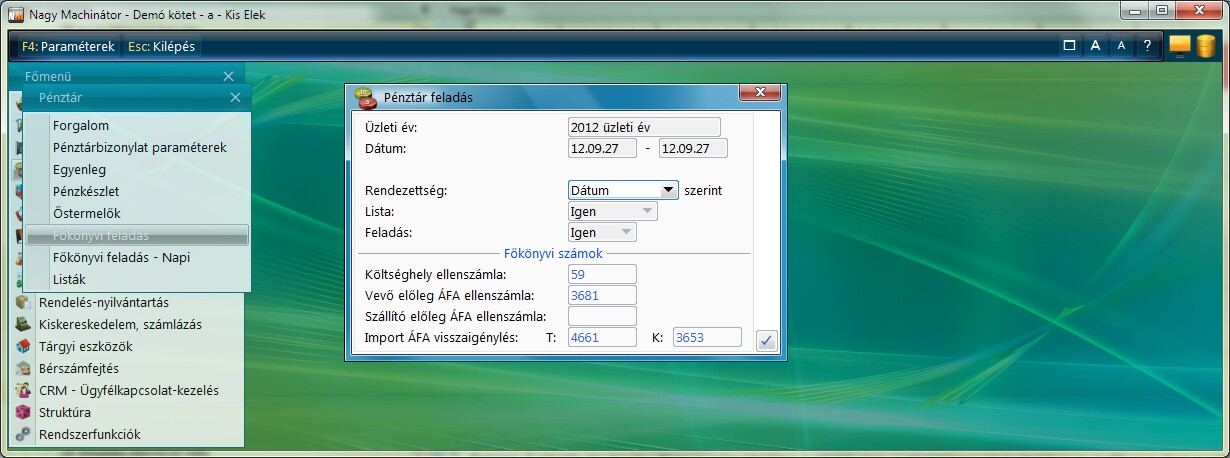Select Östermelők menu entry

pos(86,213)
